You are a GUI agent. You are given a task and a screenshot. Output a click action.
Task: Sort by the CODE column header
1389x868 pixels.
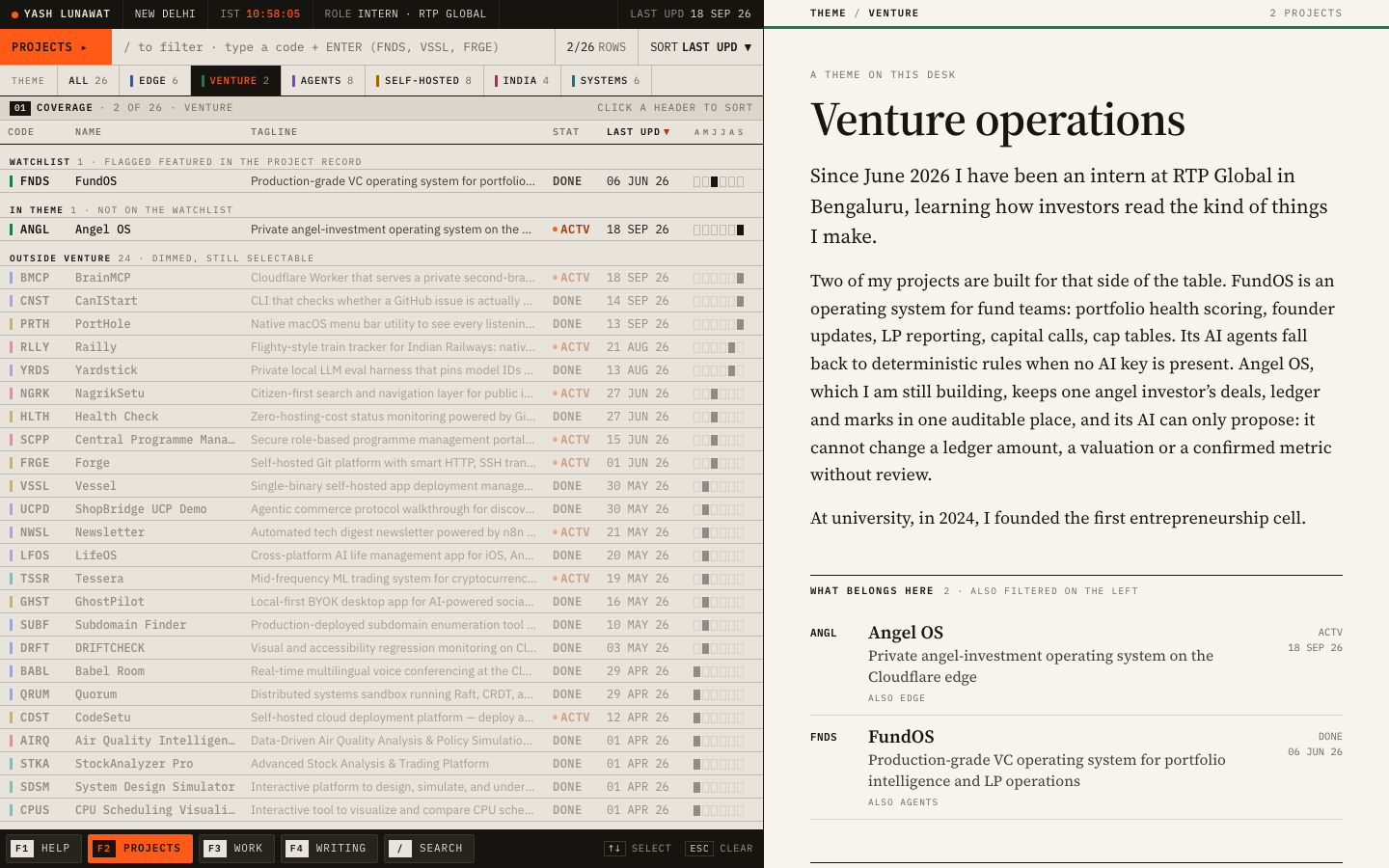[21, 132]
